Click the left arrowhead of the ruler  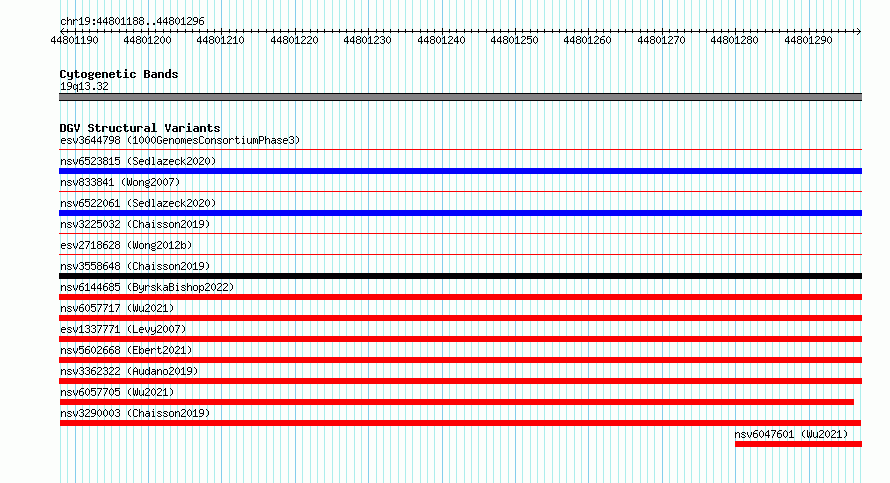pos(62,31)
